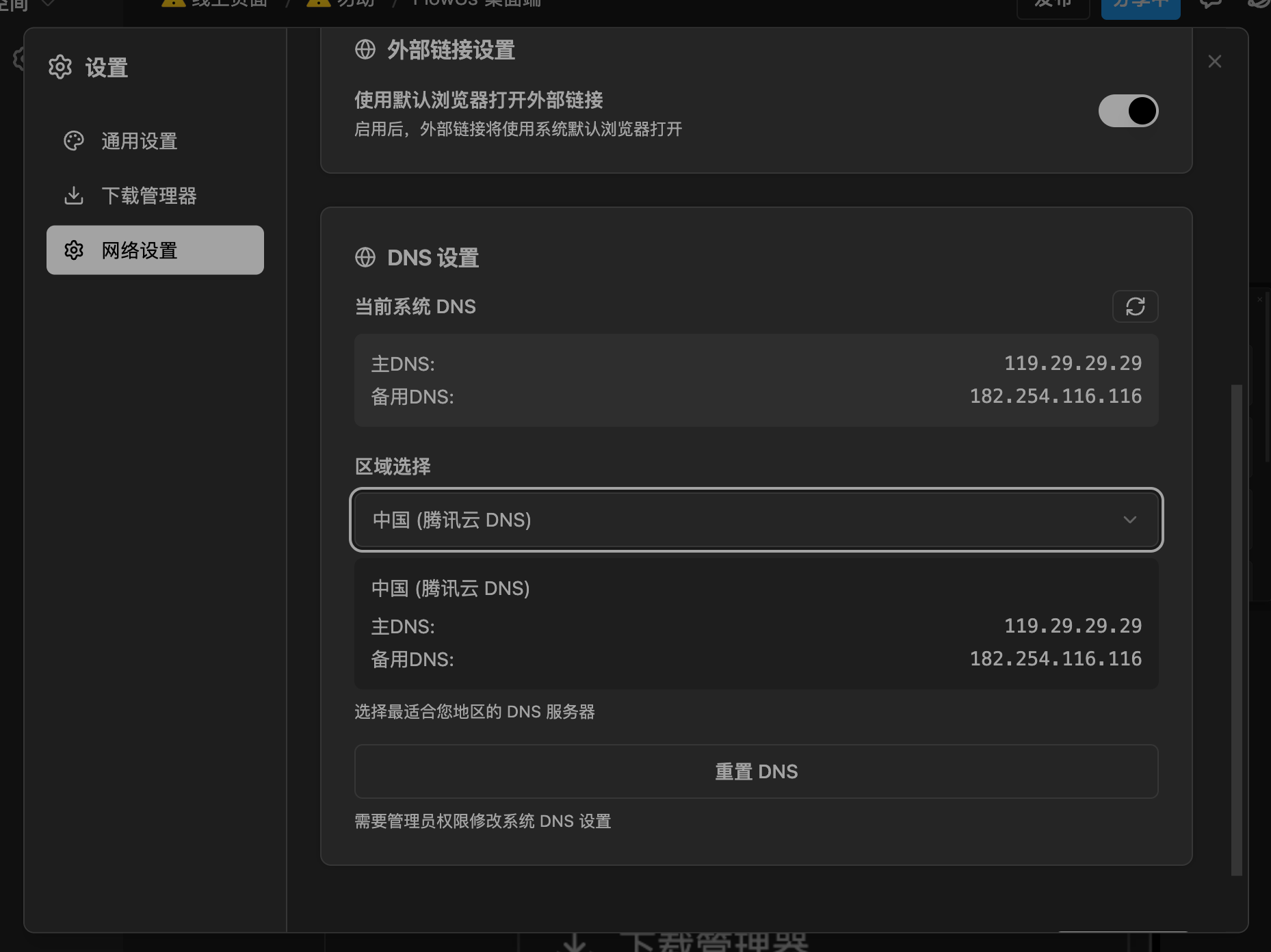Click the globe icon beside DNS 设置
This screenshot has height=952, width=1271.
pos(365,258)
